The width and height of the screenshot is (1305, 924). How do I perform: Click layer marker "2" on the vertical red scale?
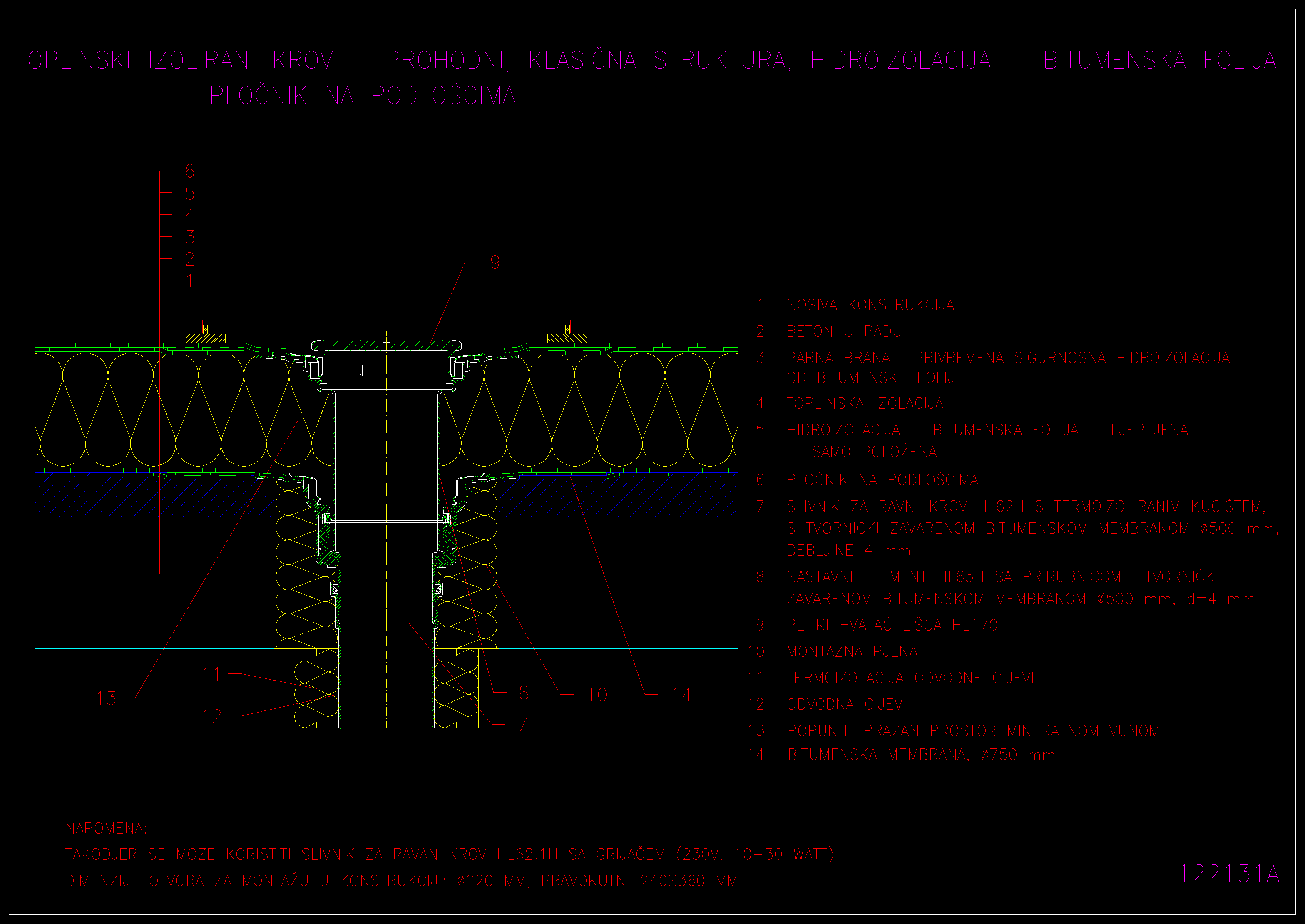[190, 259]
